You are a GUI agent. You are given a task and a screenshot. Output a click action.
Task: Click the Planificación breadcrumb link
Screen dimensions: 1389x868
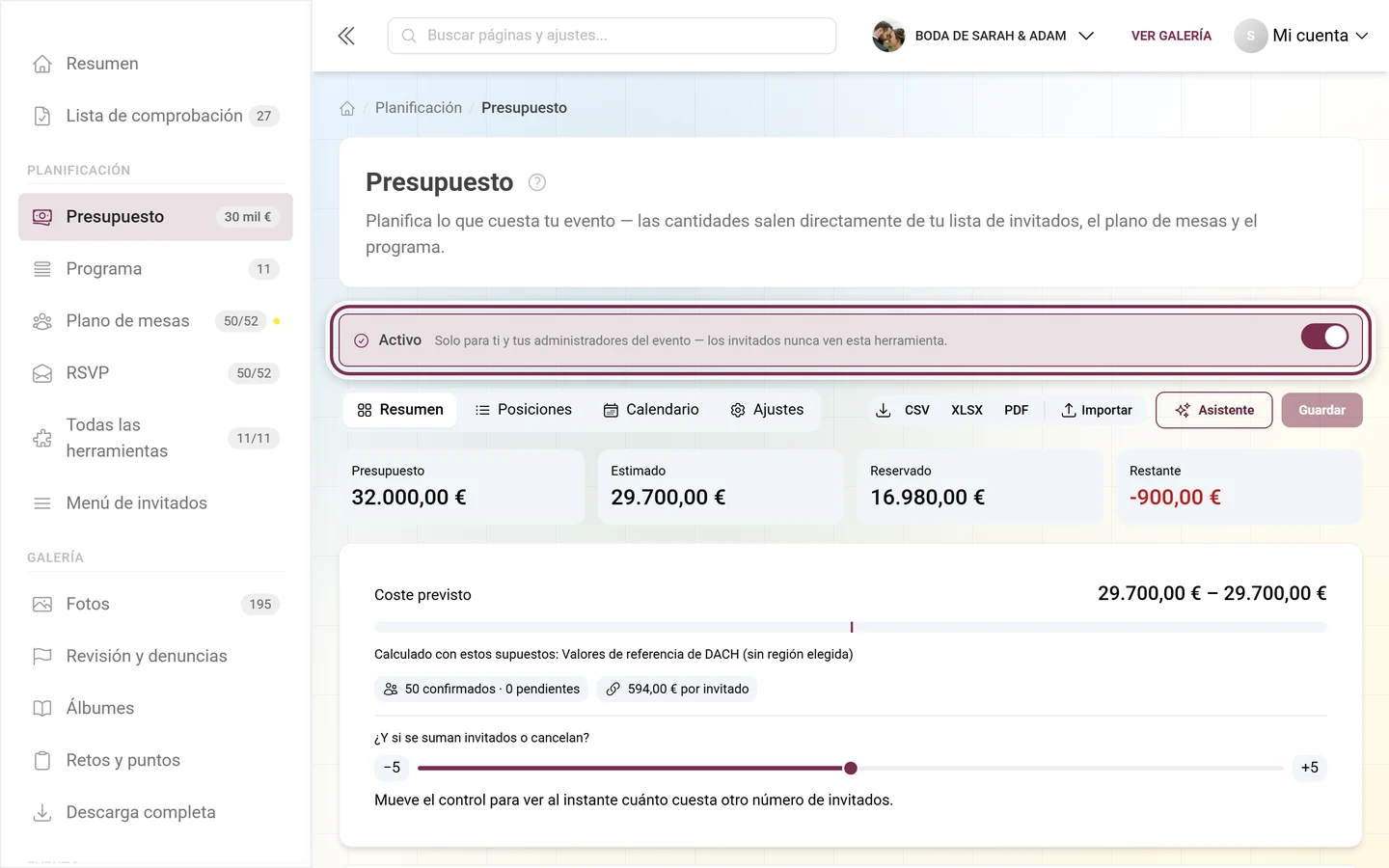[419, 108]
